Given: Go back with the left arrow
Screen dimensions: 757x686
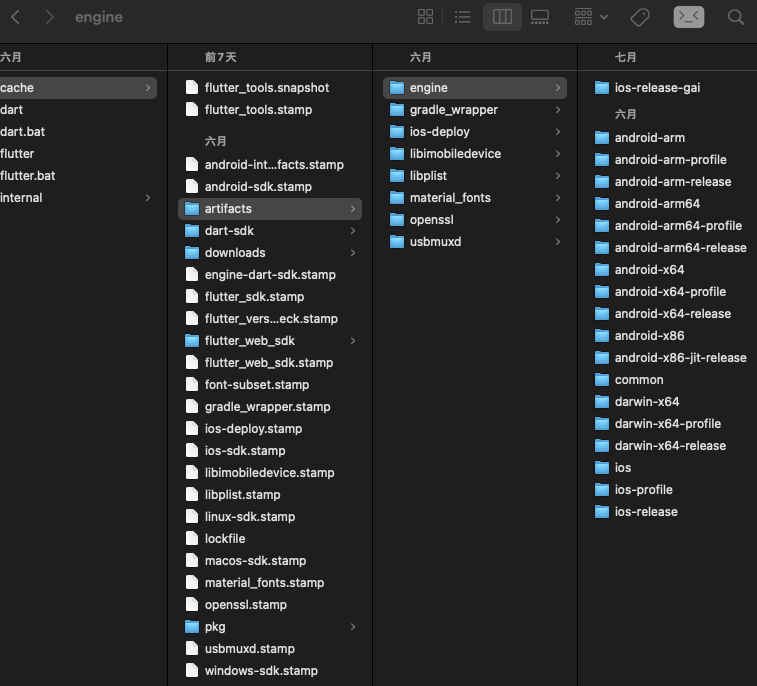Looking at the screenshot, I should [x=15, y=17].
